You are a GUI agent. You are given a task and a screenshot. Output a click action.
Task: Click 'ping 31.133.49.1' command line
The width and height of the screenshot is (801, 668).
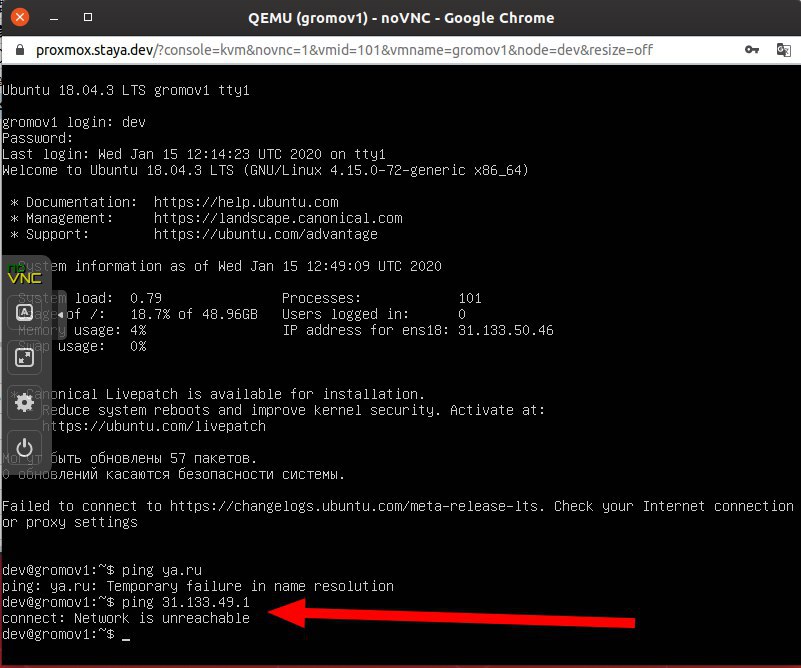(126, 602)
